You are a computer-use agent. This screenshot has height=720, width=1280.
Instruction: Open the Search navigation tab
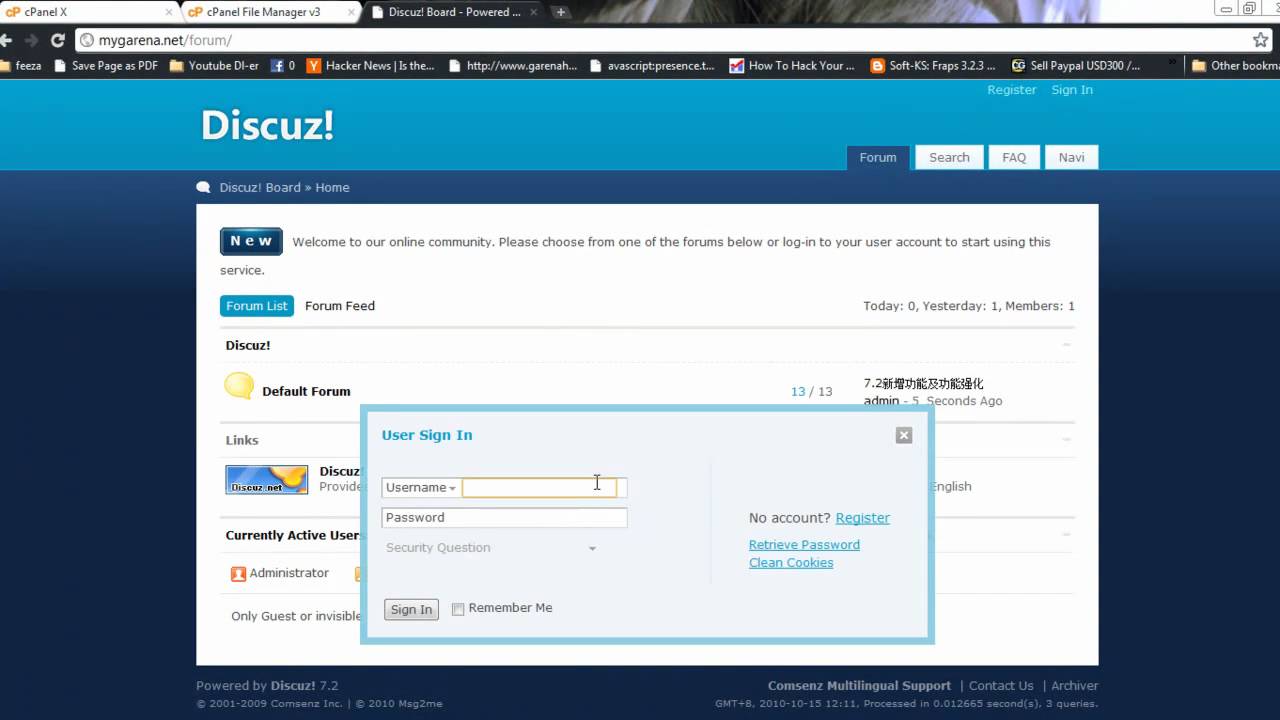pos(949,157)
